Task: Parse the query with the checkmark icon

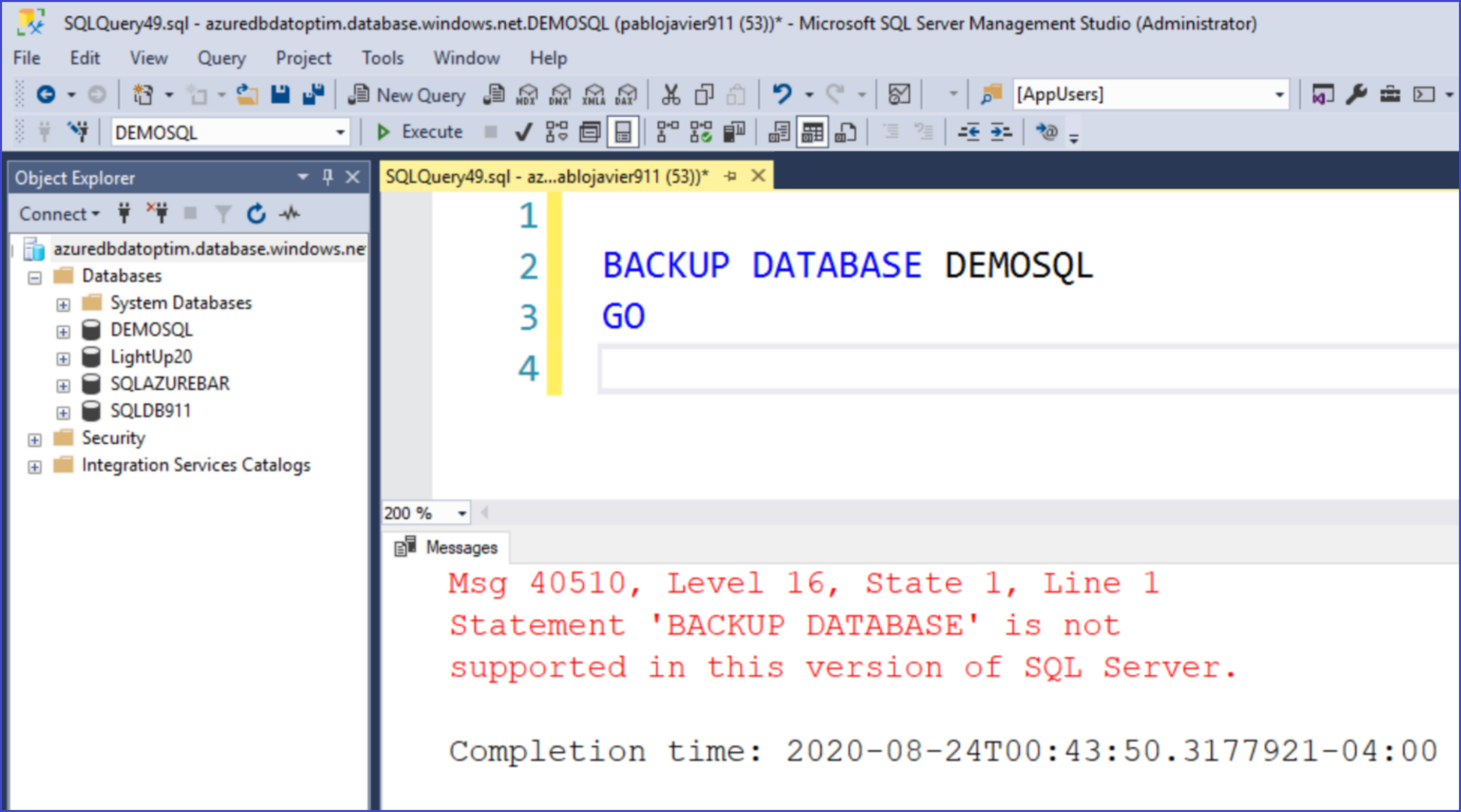Action: [x=523, y=132]
